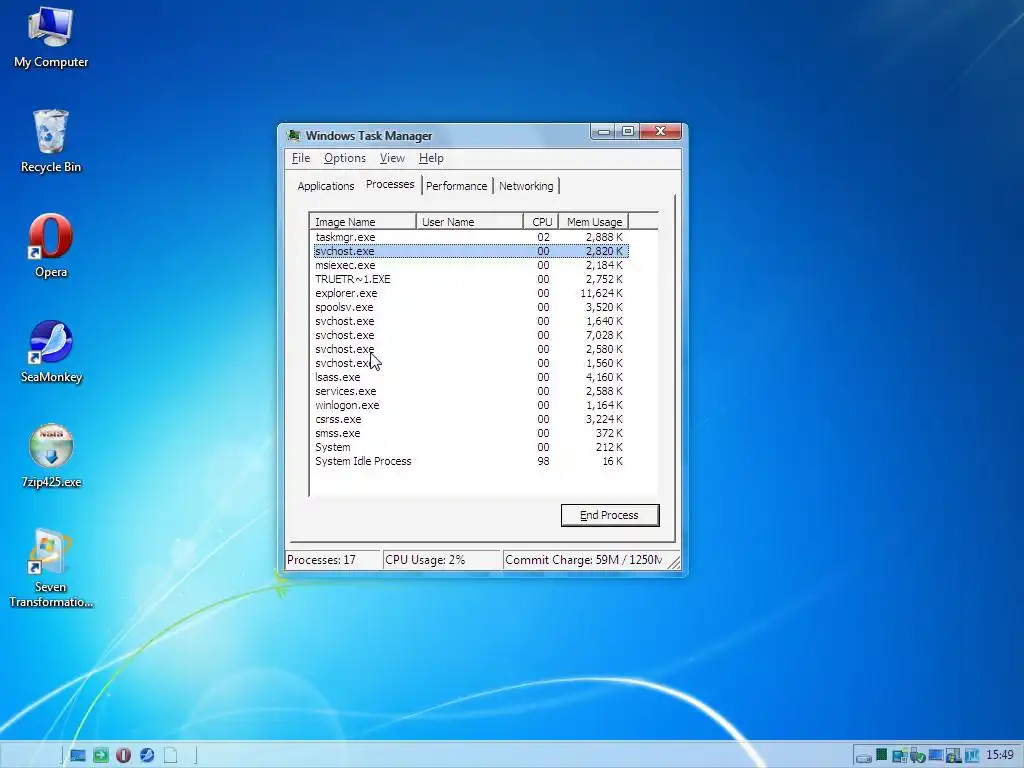Click the blank document quick launch icon

click(x=170, y=756)
